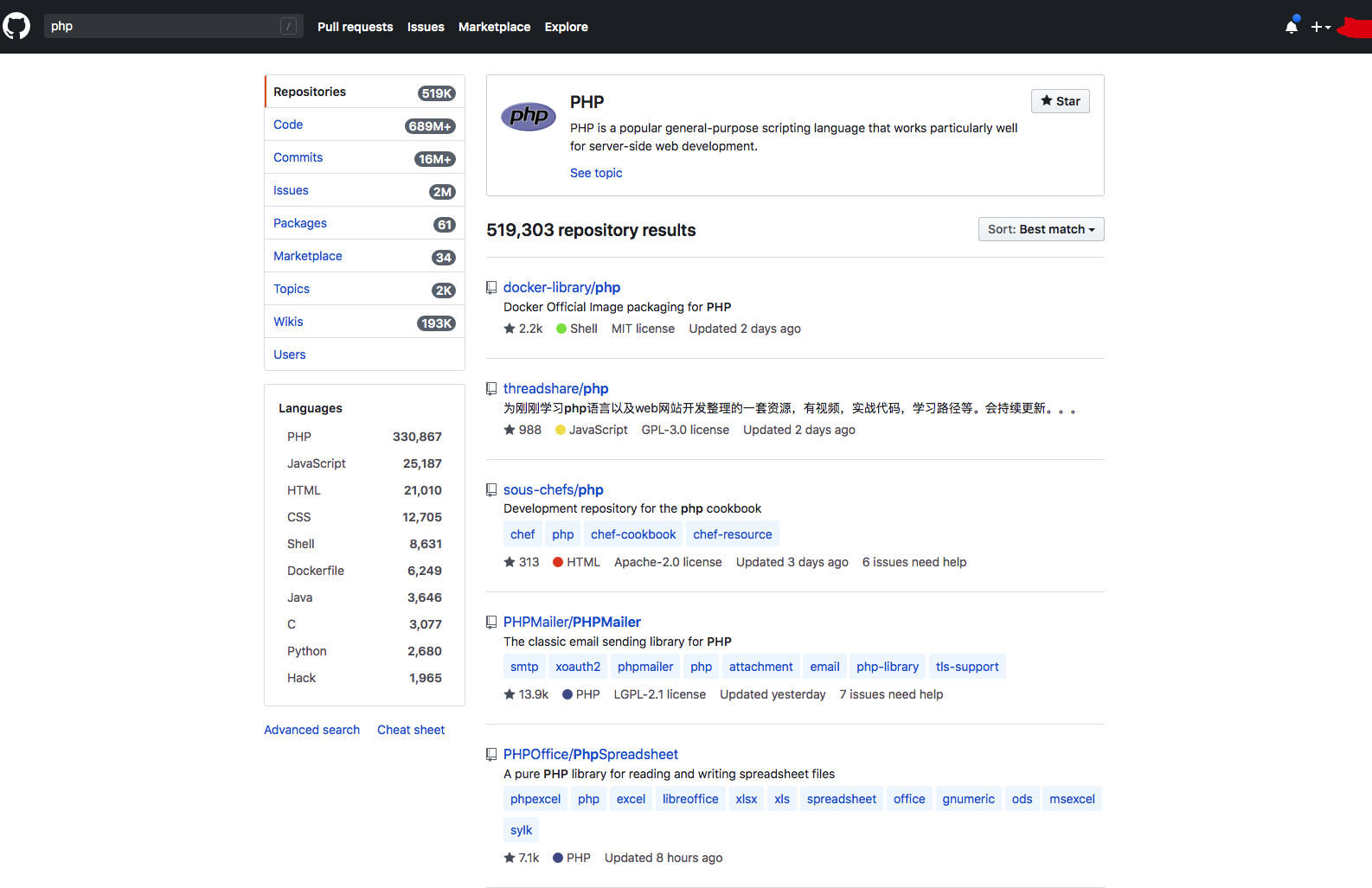Go to Issues in top navigation
1372x888 pixels.
(x=426, y=27)
